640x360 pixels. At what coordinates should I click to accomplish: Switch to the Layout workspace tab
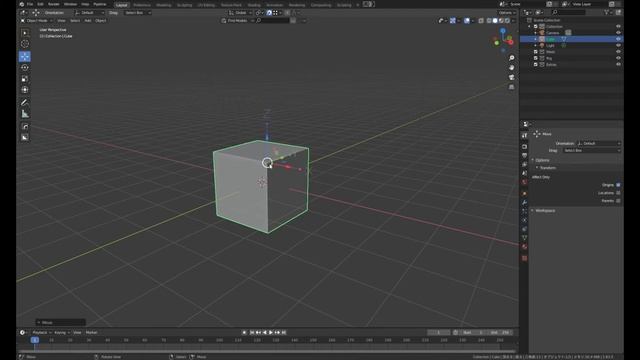[122, 5]
